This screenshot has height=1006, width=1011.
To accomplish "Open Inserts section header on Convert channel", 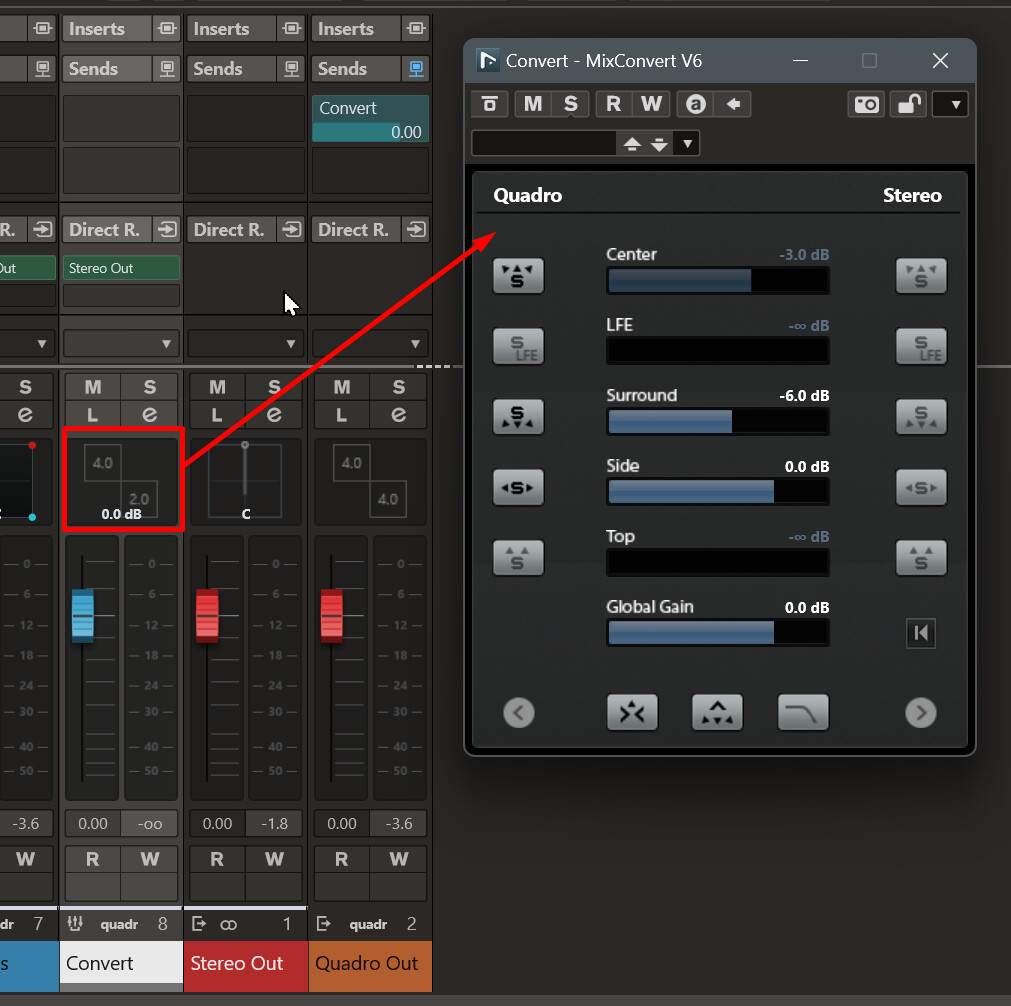I will click(x=108, y=28).
